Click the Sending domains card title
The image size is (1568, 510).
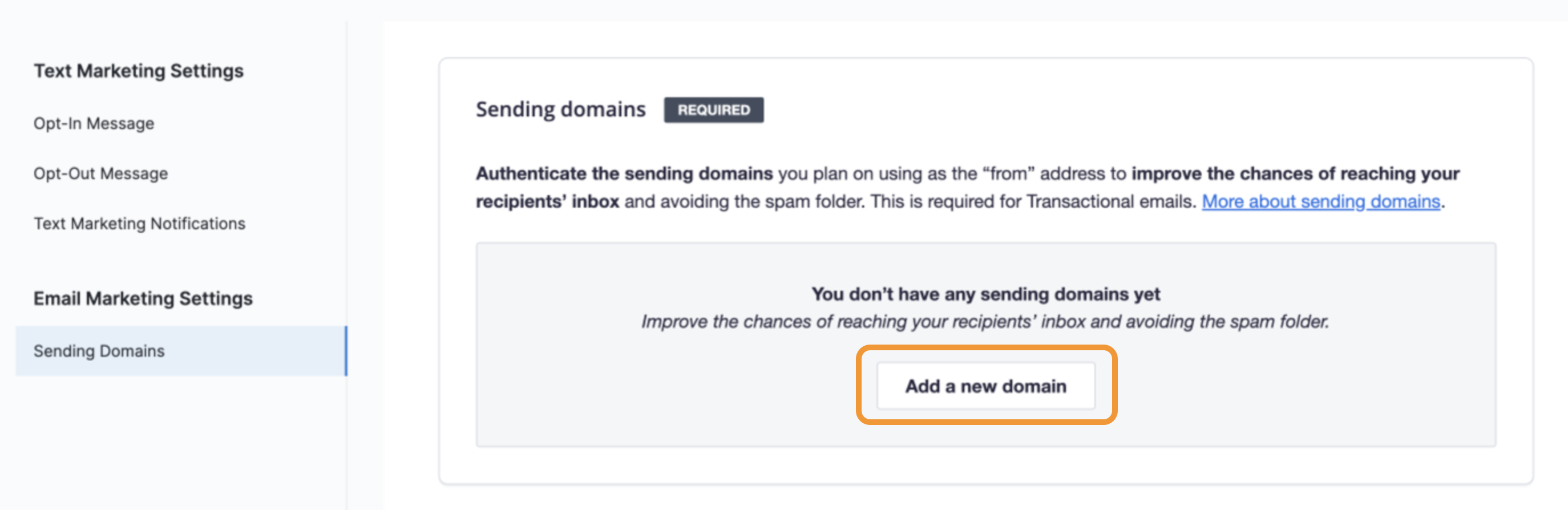click(560, 110)
